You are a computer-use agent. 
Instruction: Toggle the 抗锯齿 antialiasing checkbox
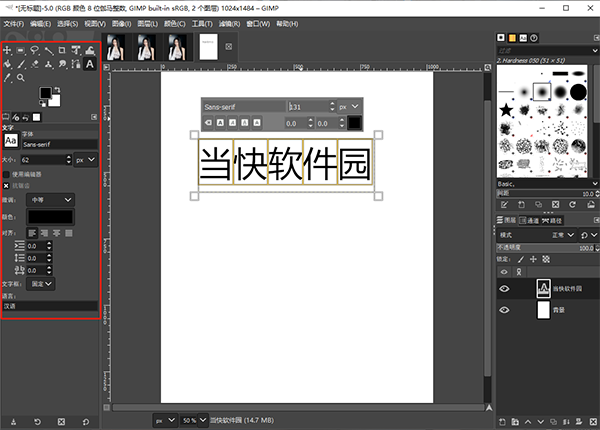pos(6,186)
